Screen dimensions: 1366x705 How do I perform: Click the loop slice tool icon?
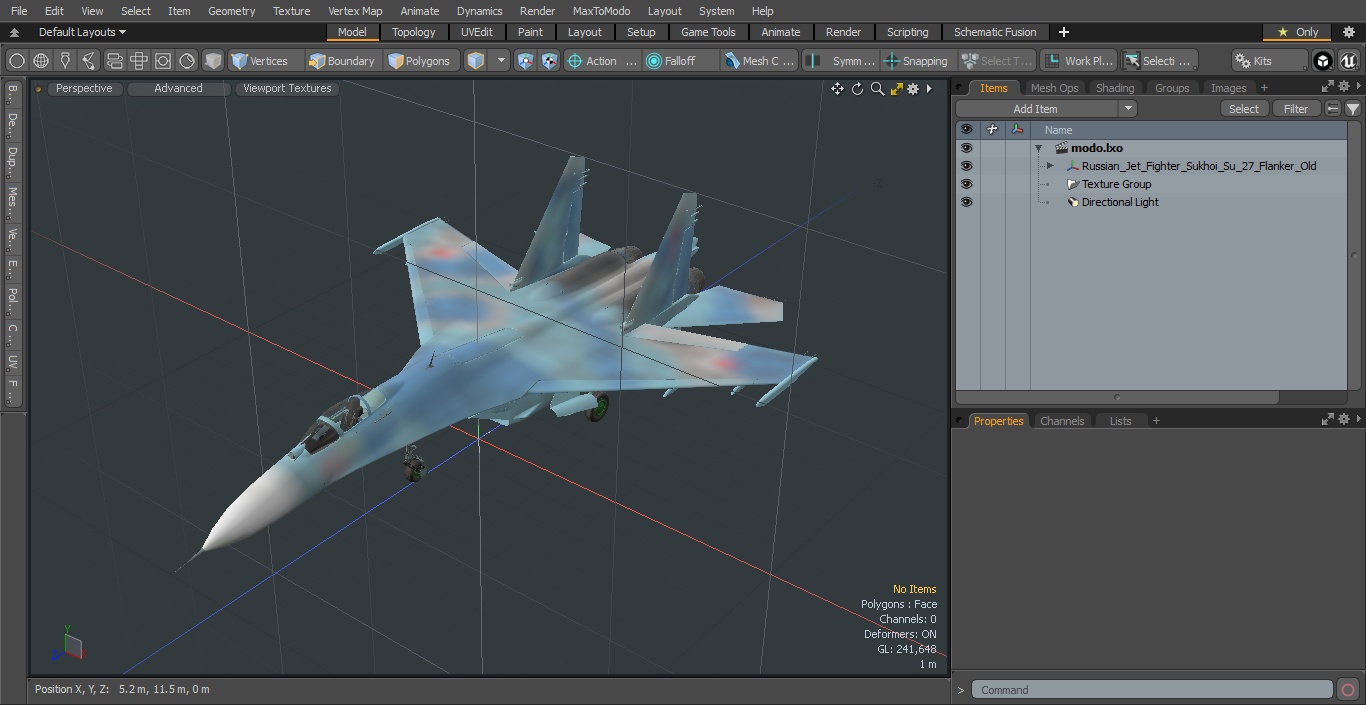114,61
